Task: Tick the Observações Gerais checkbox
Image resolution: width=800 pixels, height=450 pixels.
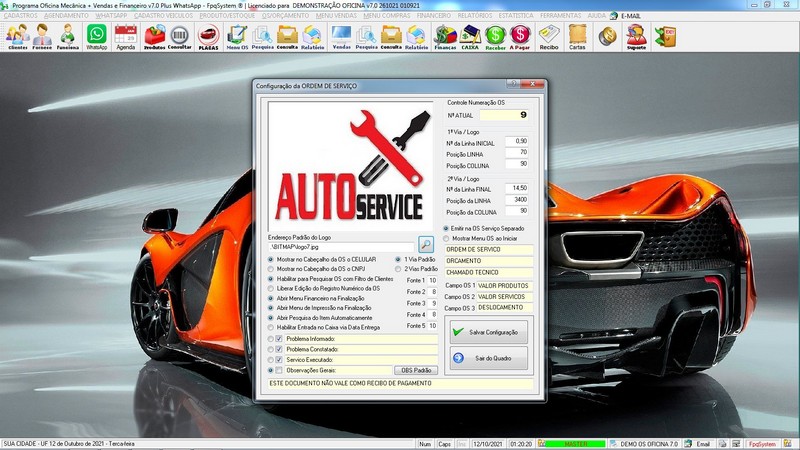Action: tap(279, 370)
